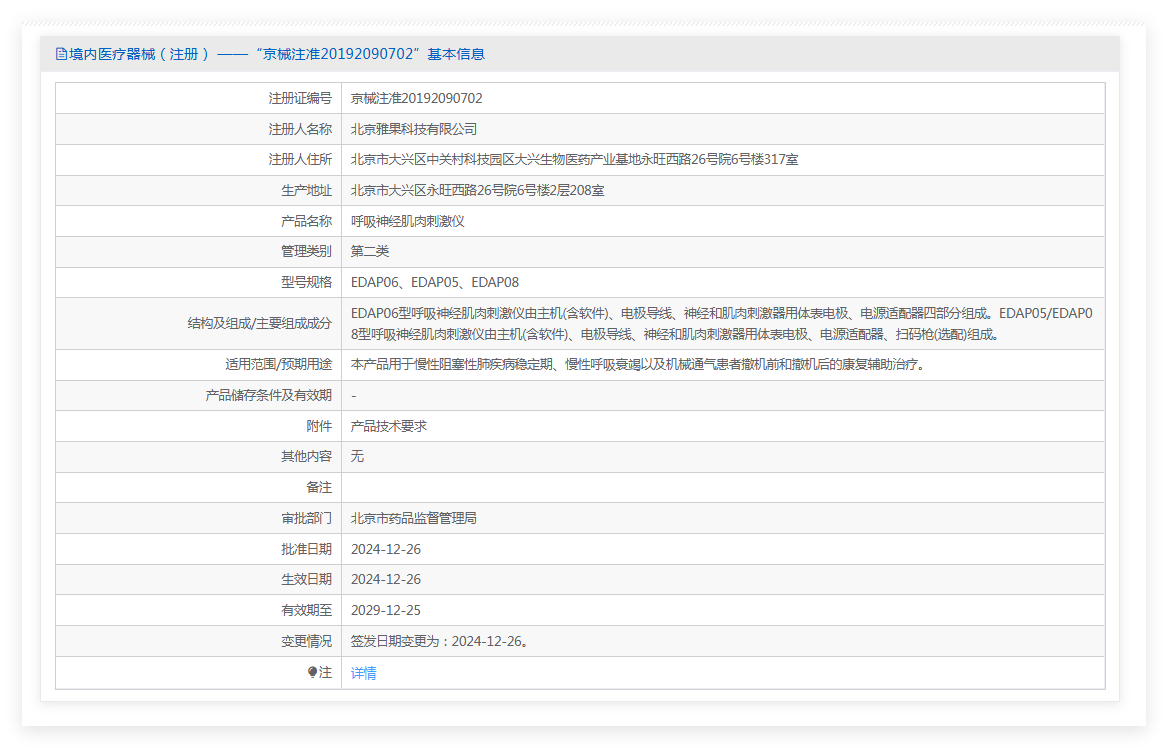Select production address ending 2层208室
Viewport: 1168px width, 748px height.
pyautogui.click(x=477, y=191)
